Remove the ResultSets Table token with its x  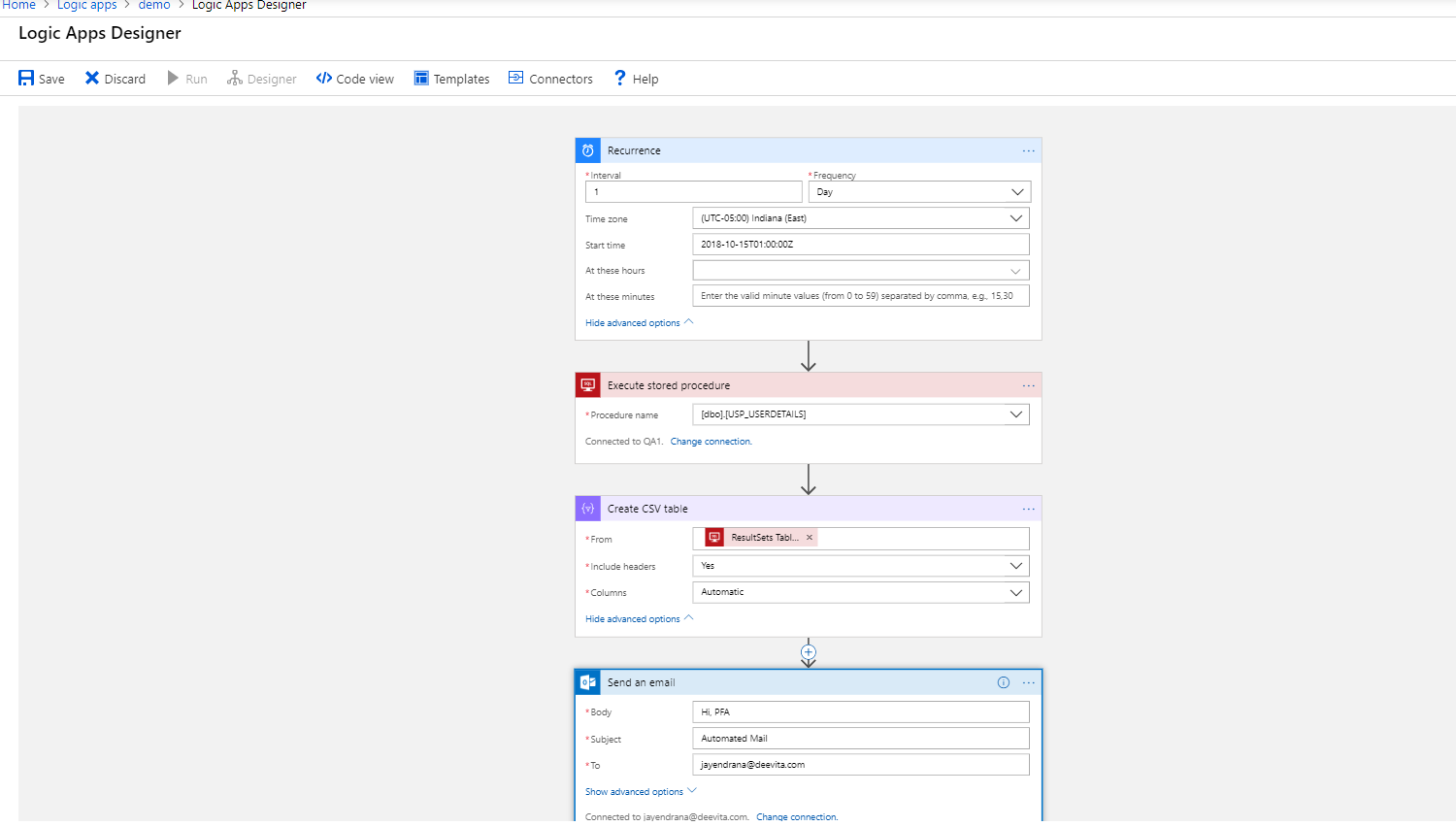point(810,537)
